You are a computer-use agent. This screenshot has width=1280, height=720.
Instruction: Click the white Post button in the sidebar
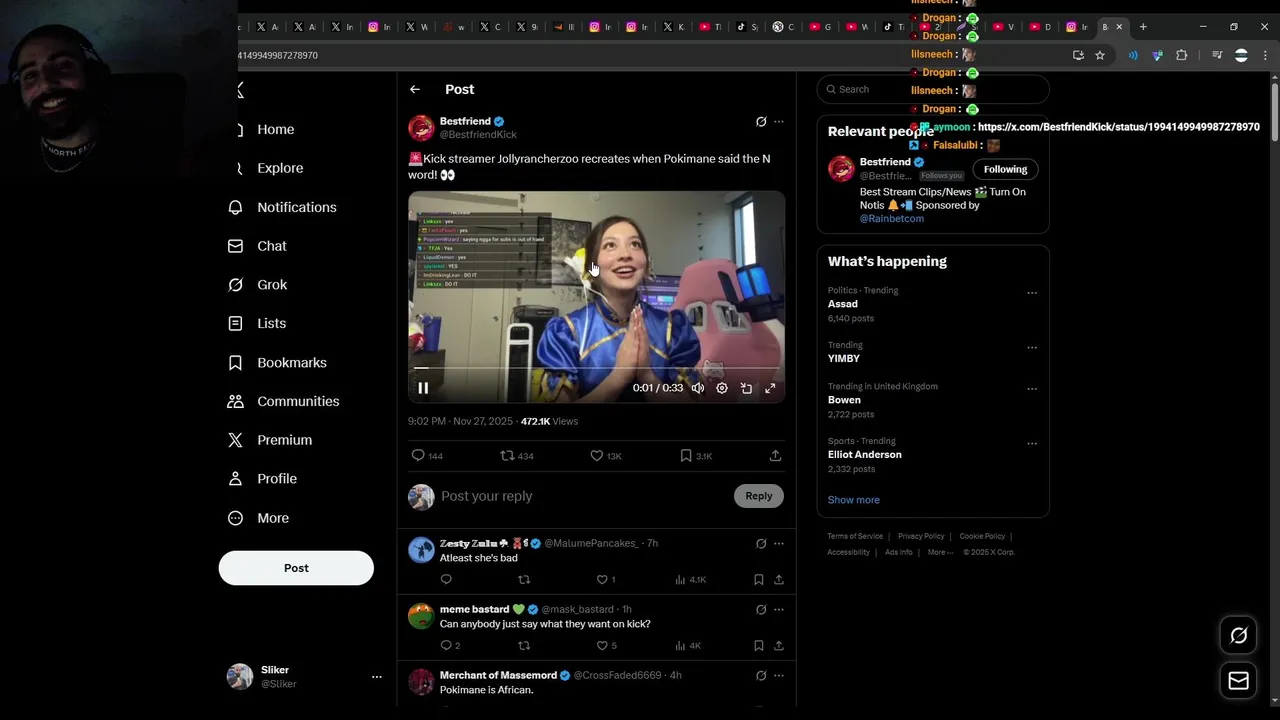coord(296,568)
